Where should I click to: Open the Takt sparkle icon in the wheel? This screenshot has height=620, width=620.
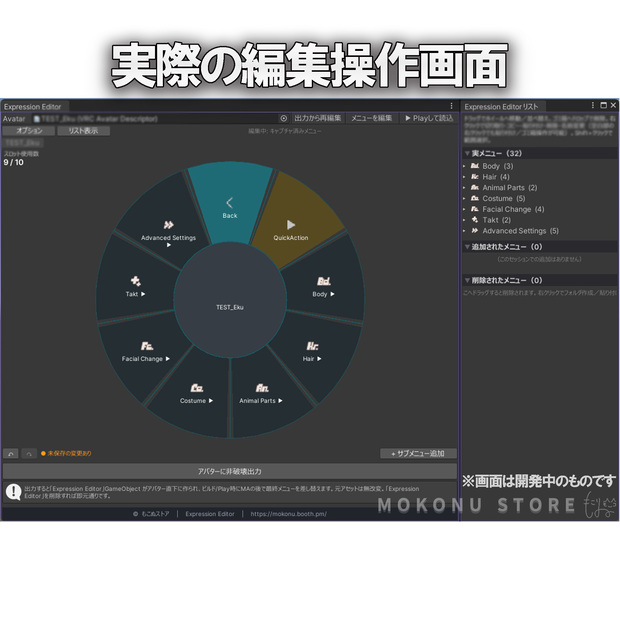tap(136, 281)
